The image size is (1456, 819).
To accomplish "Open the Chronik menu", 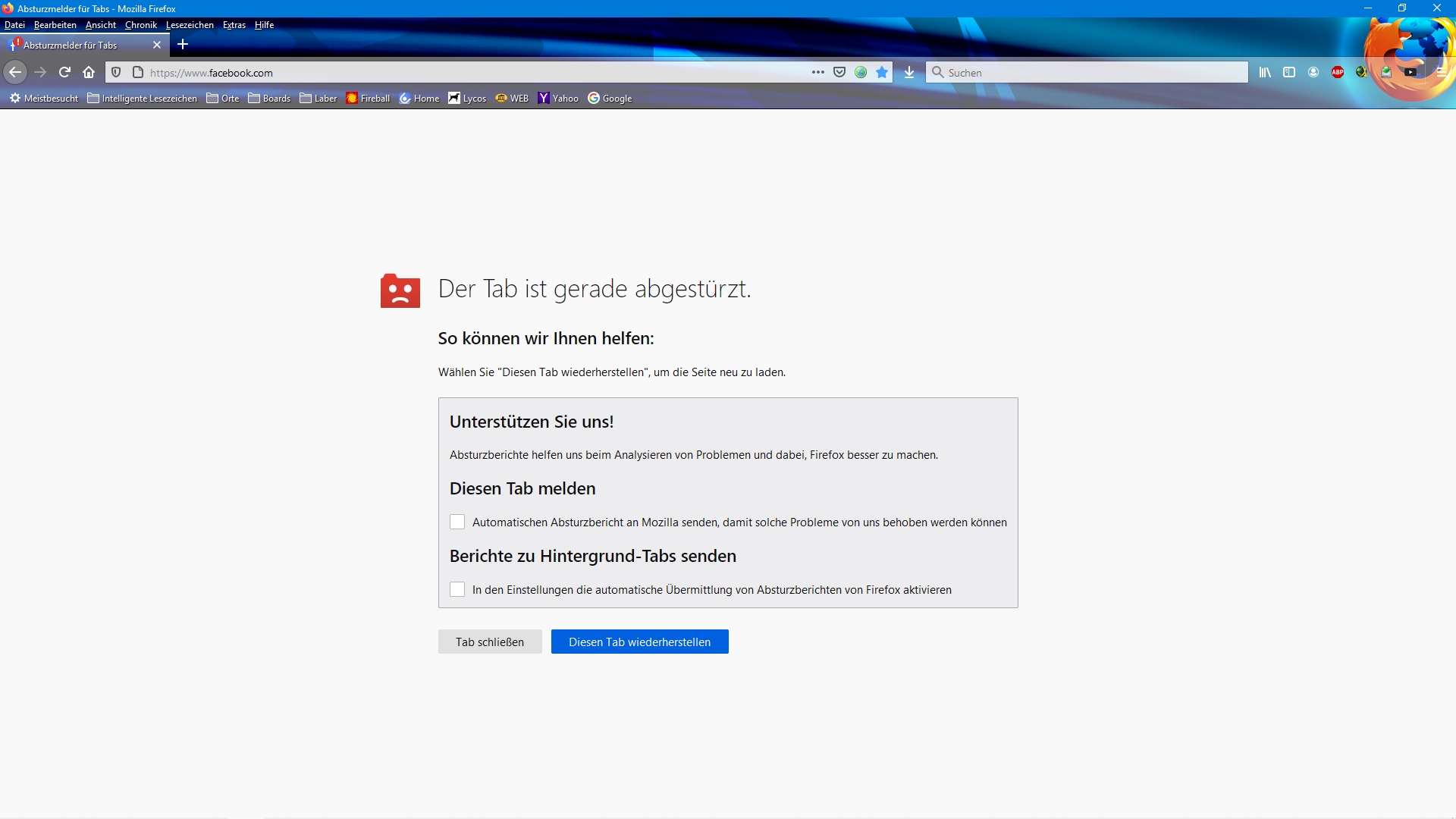I will point(140,25).
